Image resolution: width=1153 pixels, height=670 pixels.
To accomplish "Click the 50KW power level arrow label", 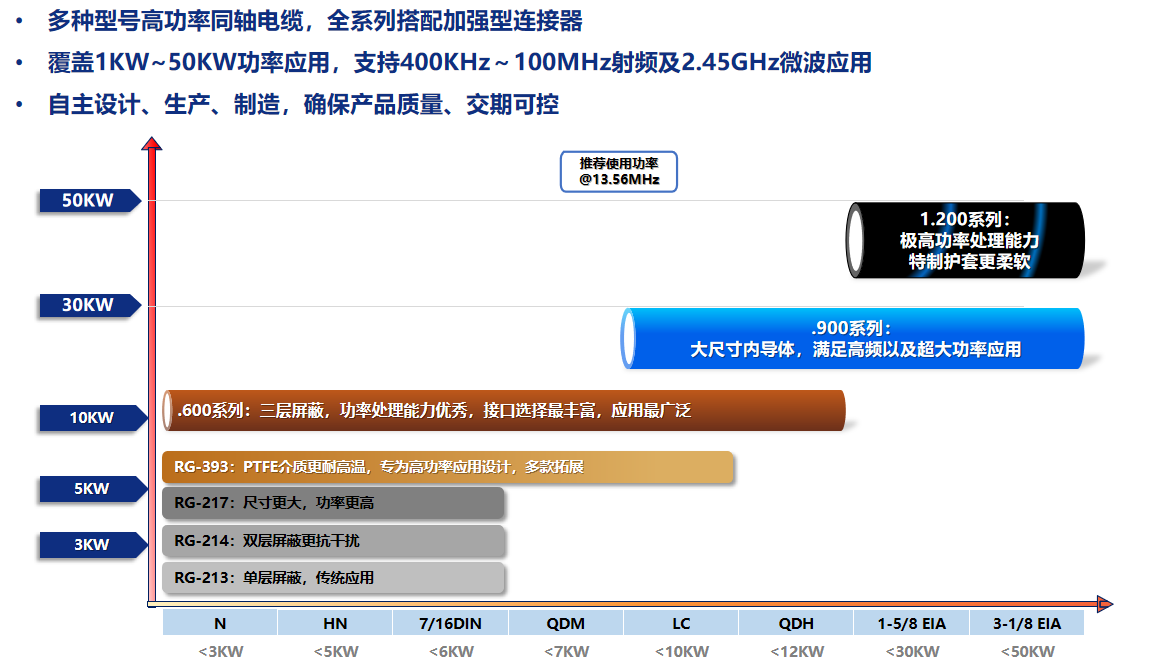I will [x=88, y=201].
